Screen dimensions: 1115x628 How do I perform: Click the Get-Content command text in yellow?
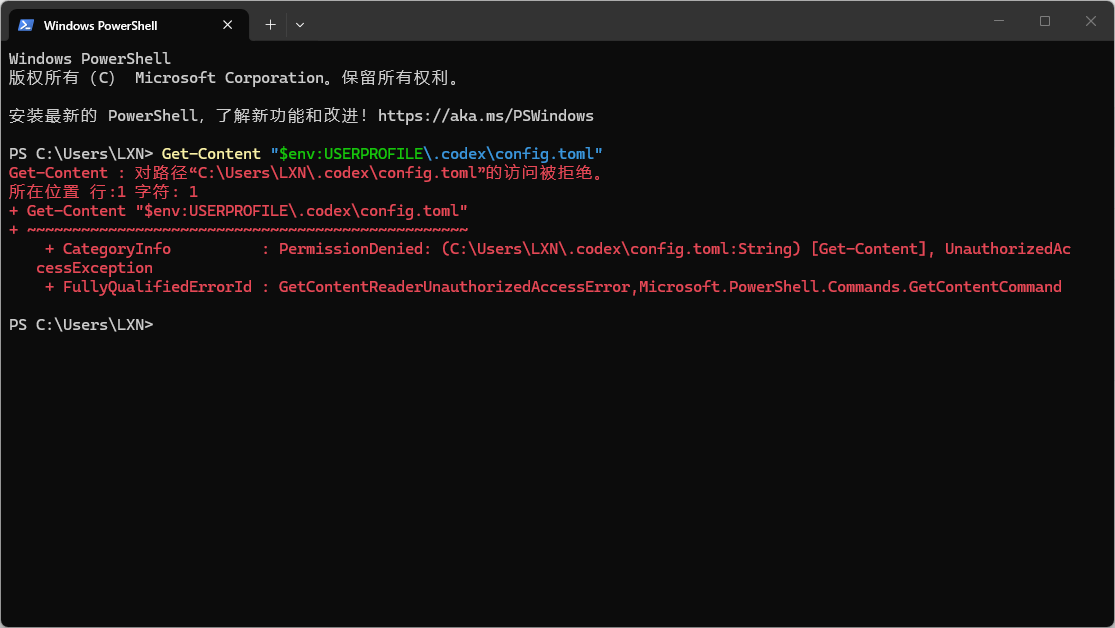[211, 154]
